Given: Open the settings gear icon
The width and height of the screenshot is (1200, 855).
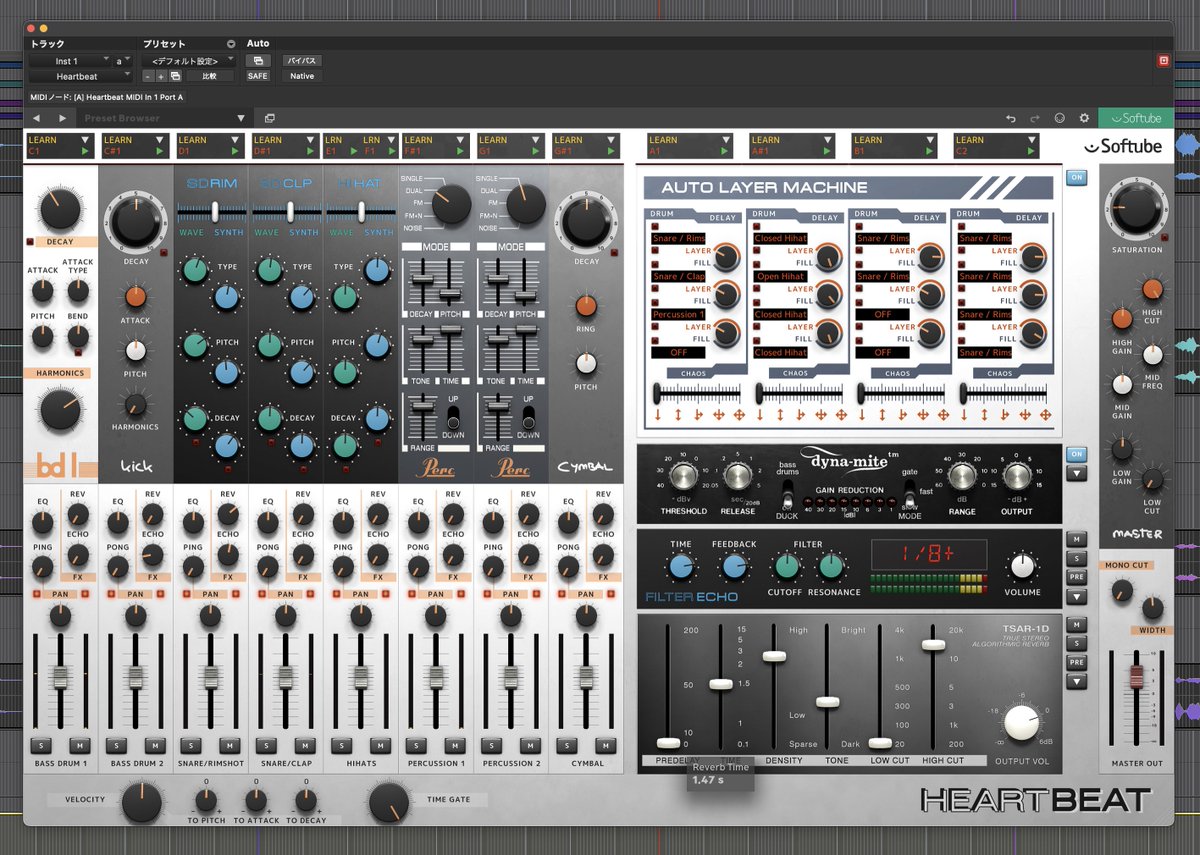Looking at the screenshot, I should (1084, 118).
